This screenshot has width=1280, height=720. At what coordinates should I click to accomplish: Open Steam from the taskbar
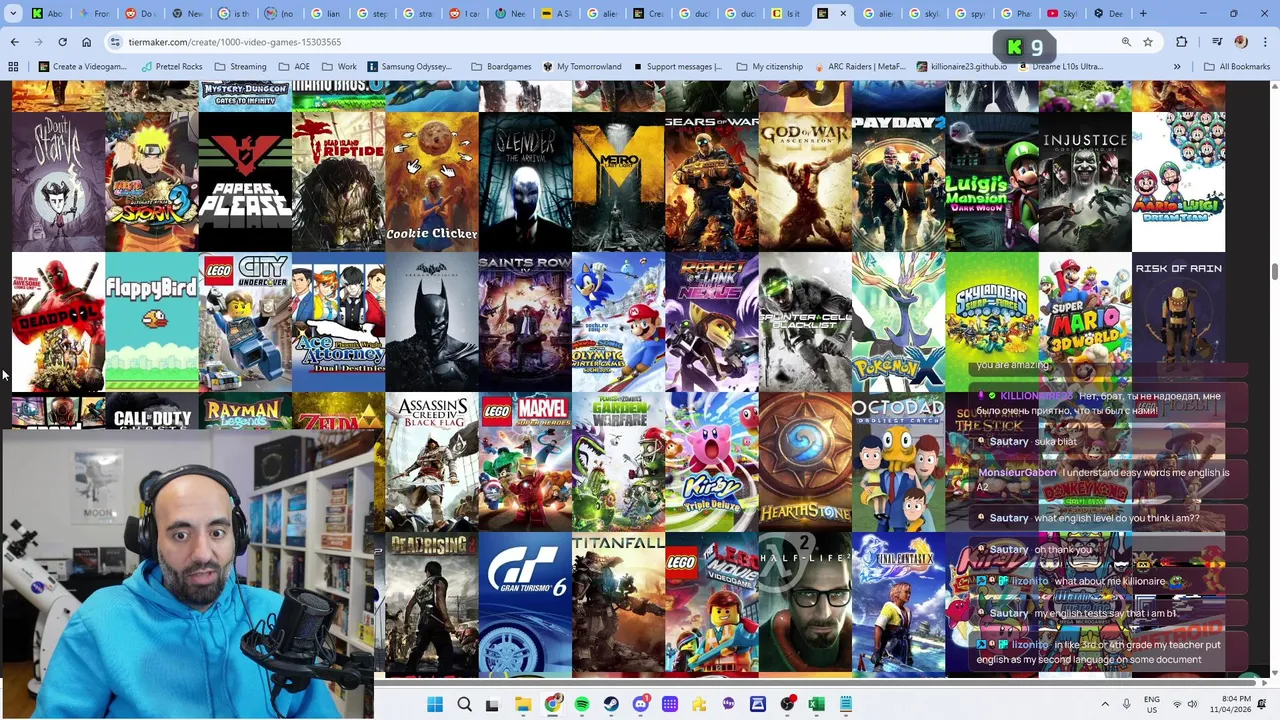611,705
